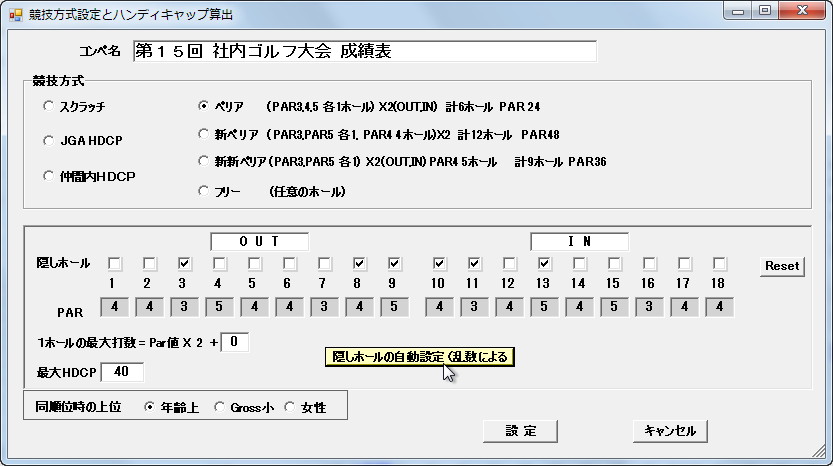Screen dimensions: 833x466
Task: Click PAR box for hole 12
Action: 509,307
